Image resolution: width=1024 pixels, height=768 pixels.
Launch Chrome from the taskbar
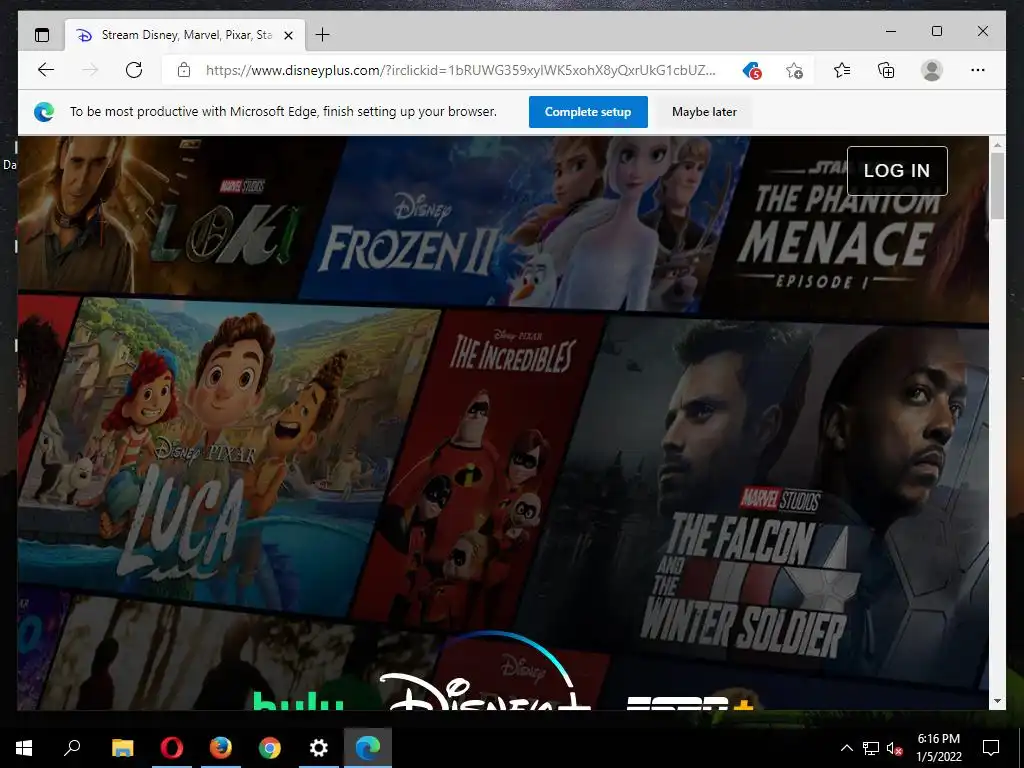(270, 747)
